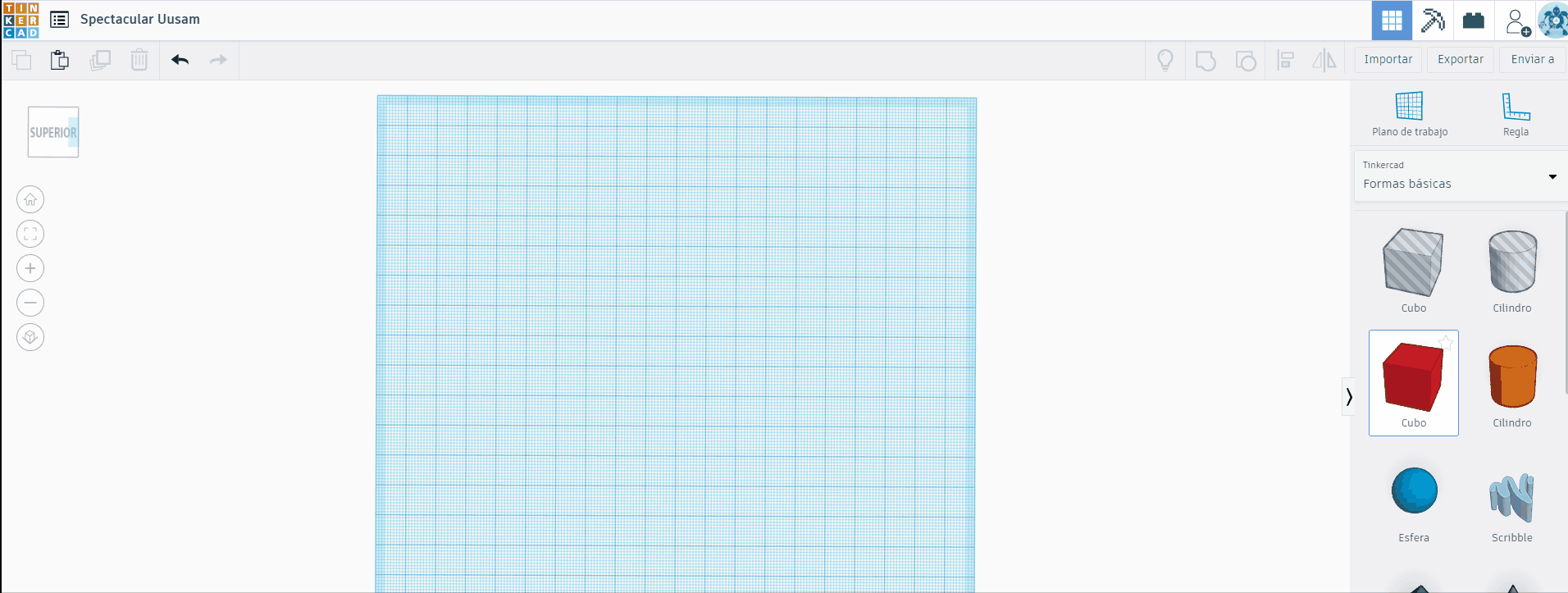
Task: Click the Mirror flip icon
Action: pos(1324,60)
